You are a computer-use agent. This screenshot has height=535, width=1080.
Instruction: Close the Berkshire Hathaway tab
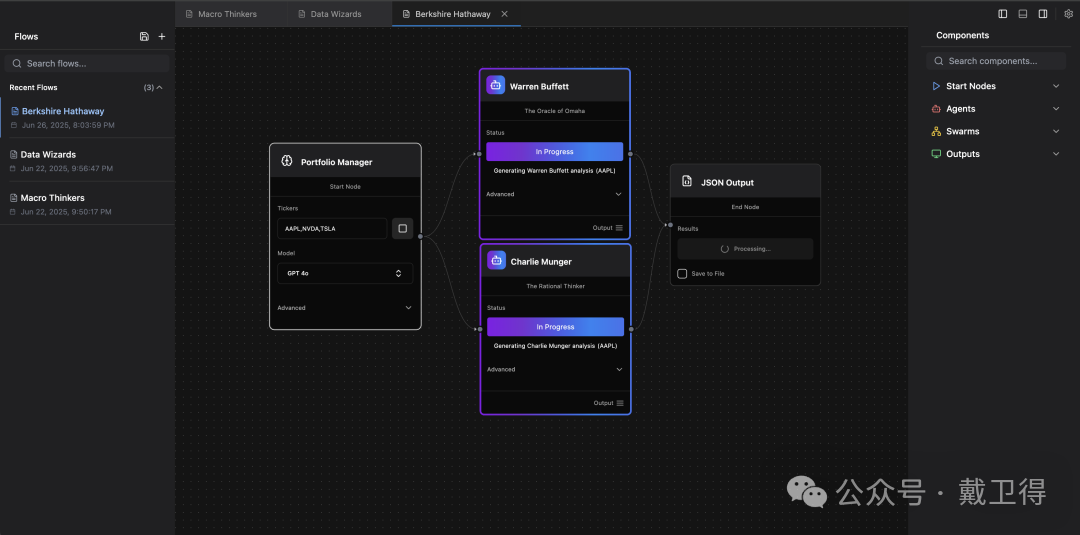click(504, 14)
